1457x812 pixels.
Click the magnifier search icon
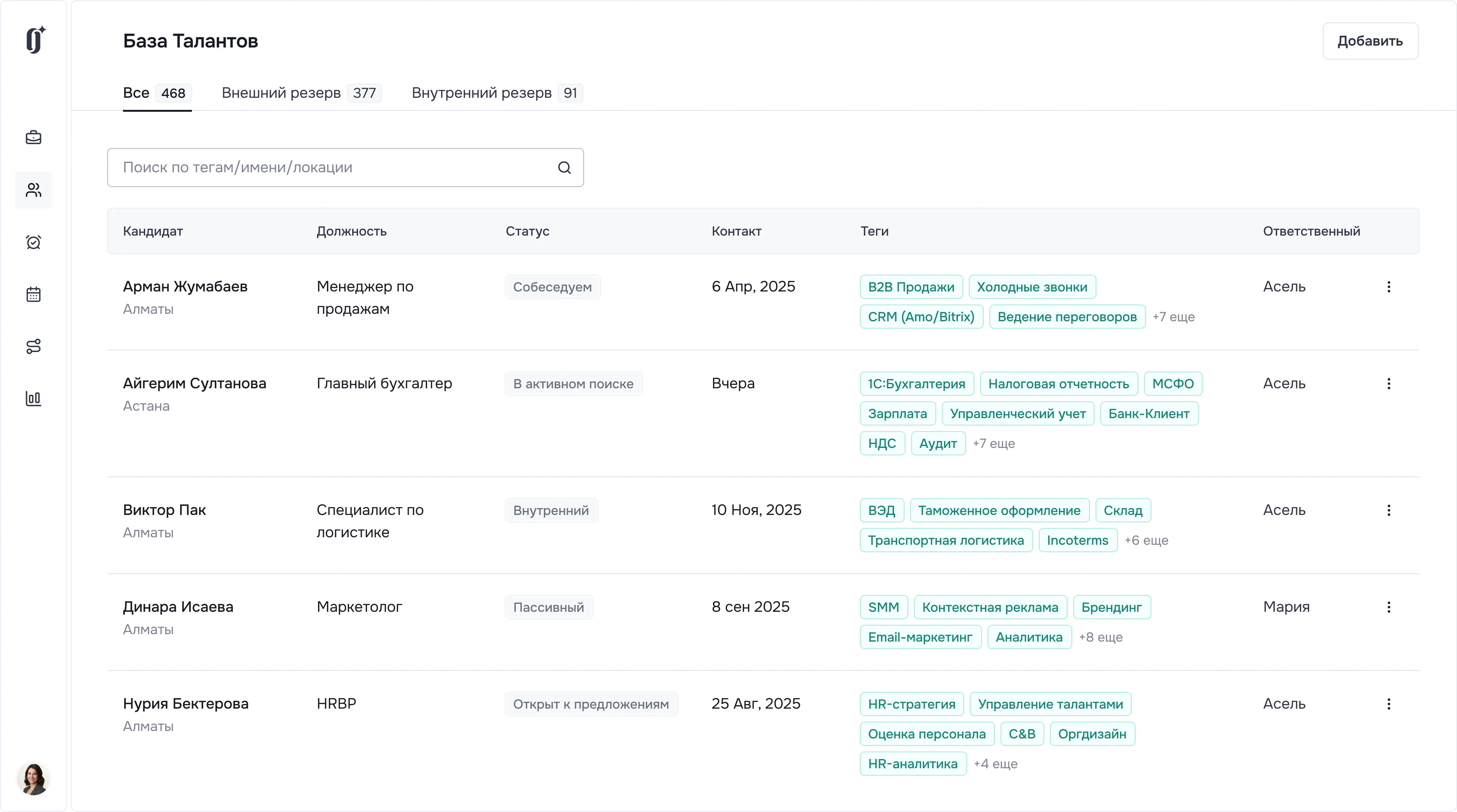[x=564, y=167]
